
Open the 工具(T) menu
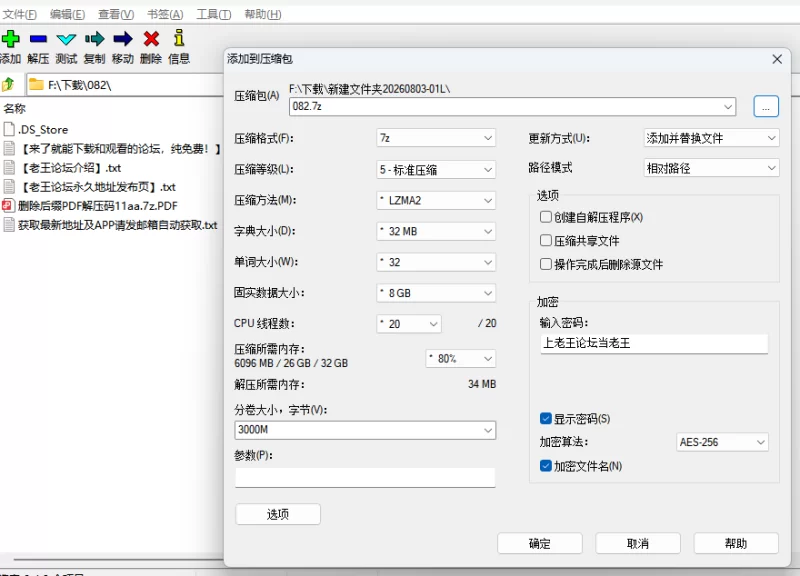(214, 14)
